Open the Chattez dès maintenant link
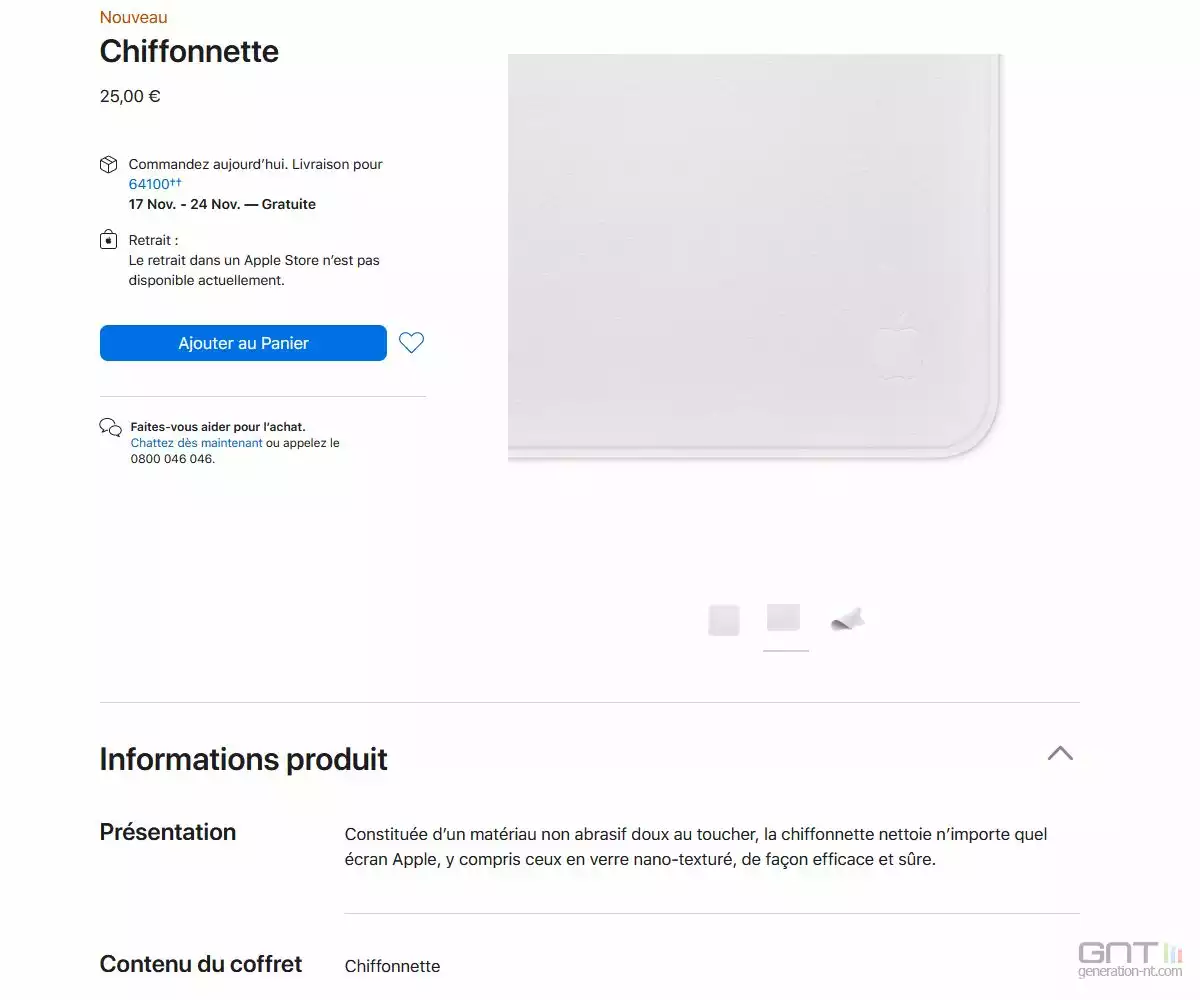Screen dimensions: 1200x1000 point(196,443)
